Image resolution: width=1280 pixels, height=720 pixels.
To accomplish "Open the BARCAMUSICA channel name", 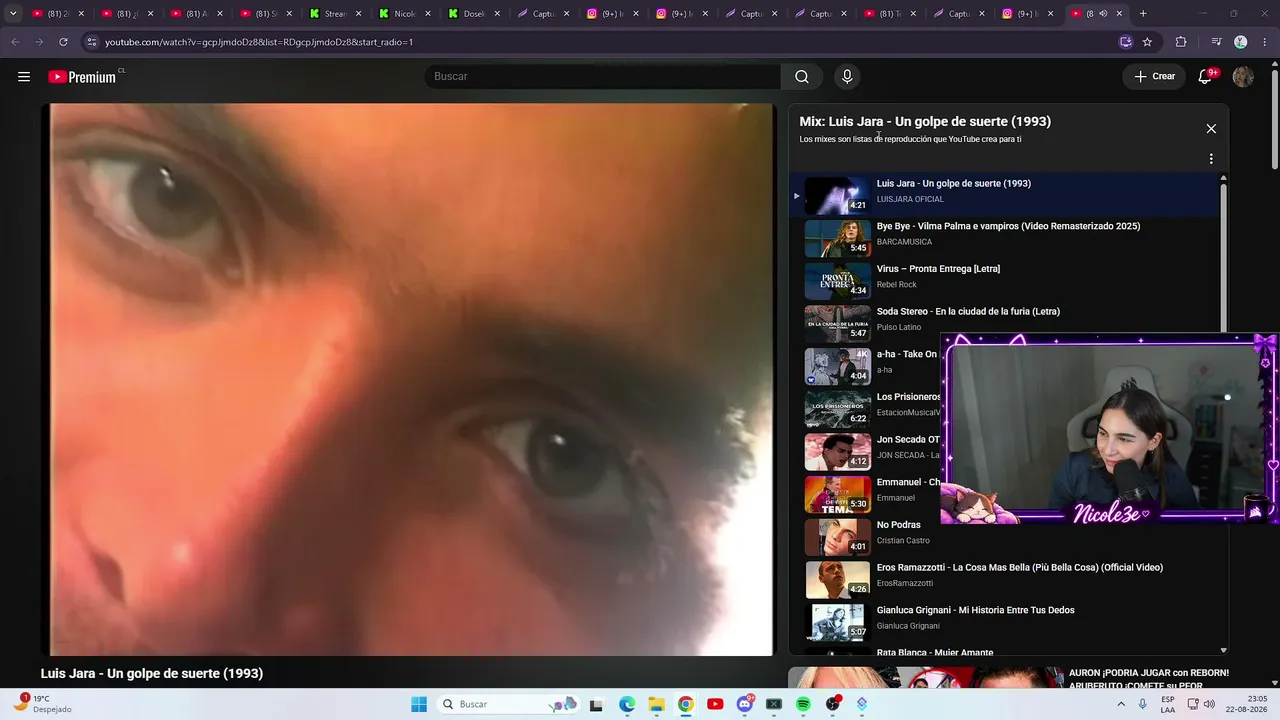I will pyautogui.click(x=904, y=242).
